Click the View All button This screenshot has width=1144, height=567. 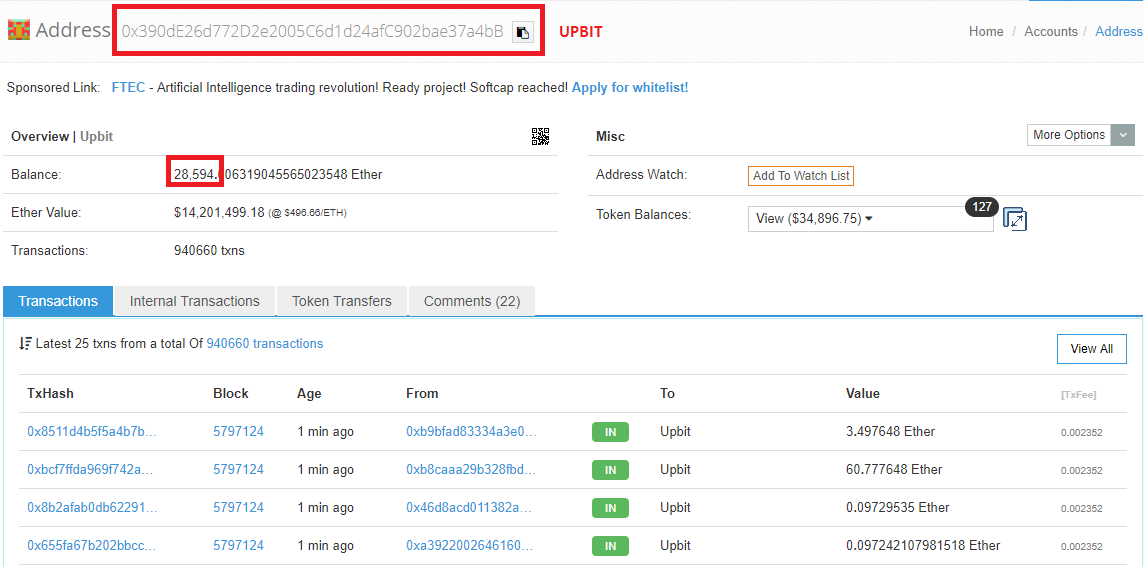point(1091,349)
